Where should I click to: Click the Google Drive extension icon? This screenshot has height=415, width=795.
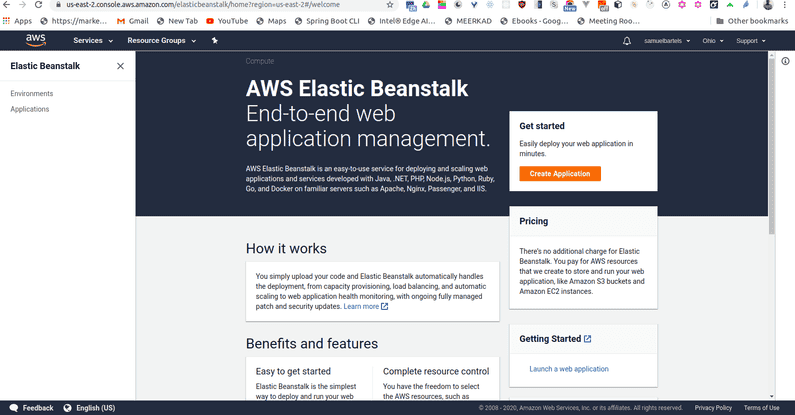[x=426, y=5]
